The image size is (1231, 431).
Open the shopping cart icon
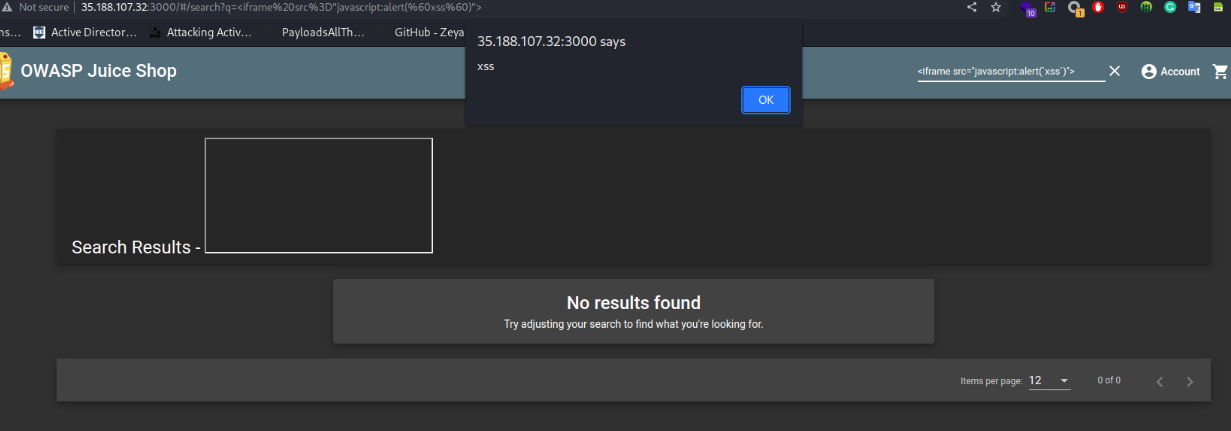1219,71
